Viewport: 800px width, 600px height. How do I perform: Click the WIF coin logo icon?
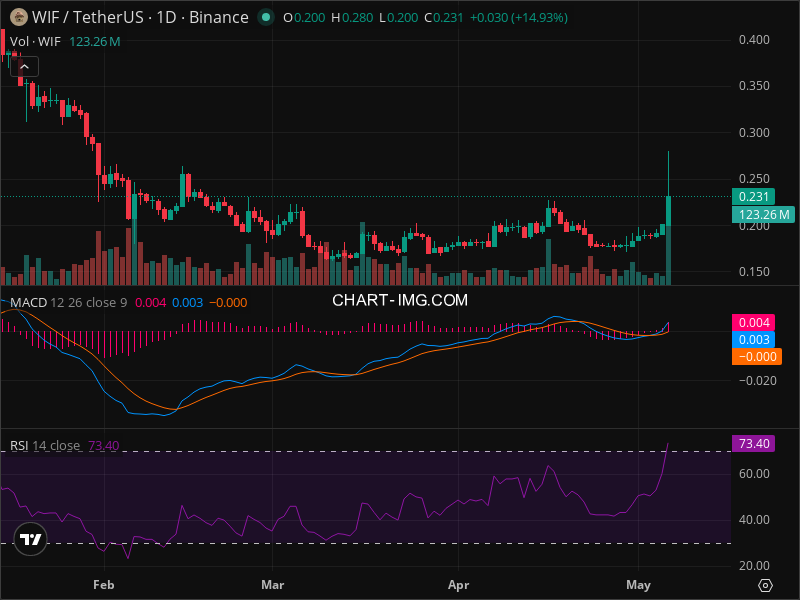(19, 17)
